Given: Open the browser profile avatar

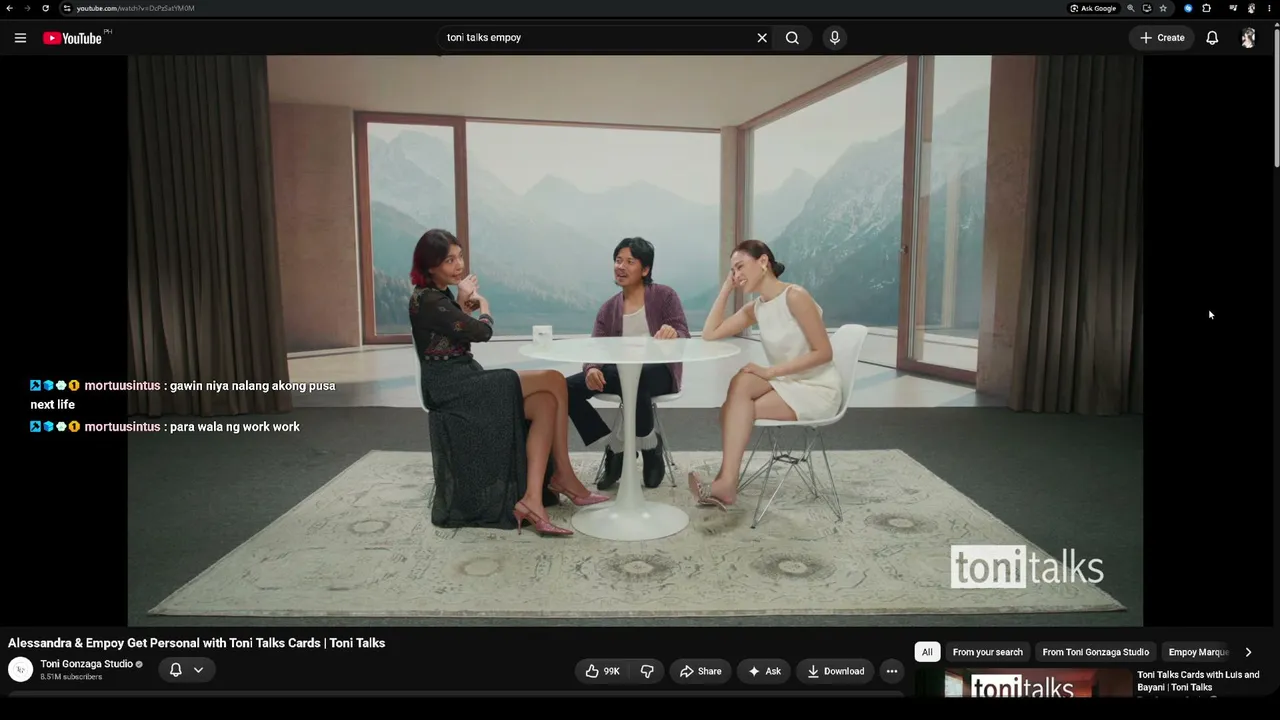Looking at the screenshot, I should pyautogui.click(x=1251, y=8).
